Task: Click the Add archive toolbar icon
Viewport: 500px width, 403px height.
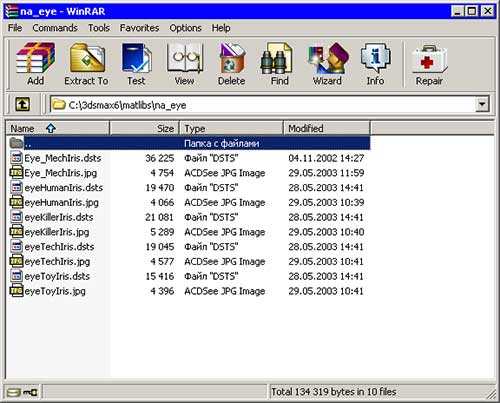Action: (36, 58)
